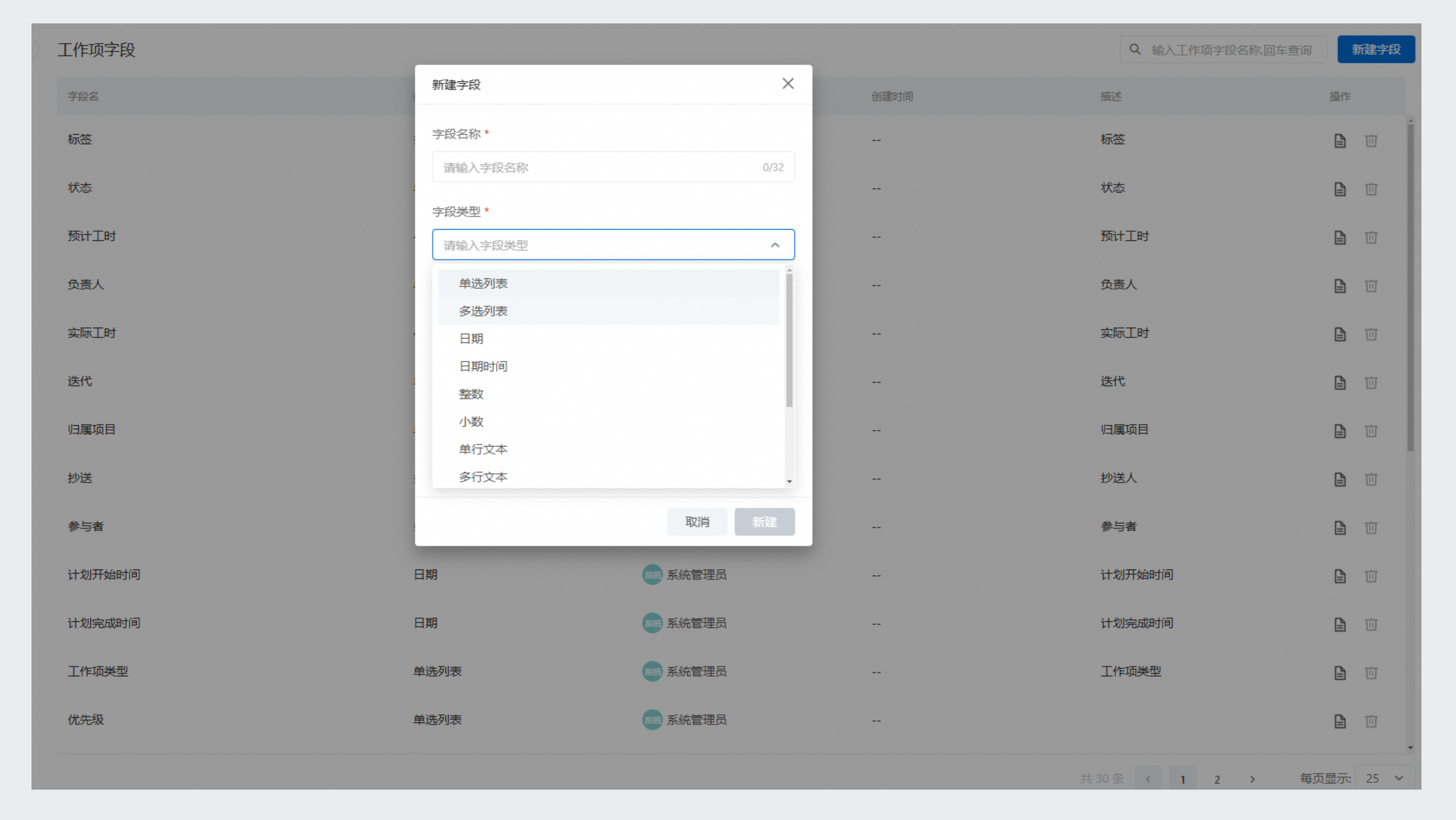Select 多行文本 field type option
This screenshot has height=820, width=1456.
click(609, 477)
